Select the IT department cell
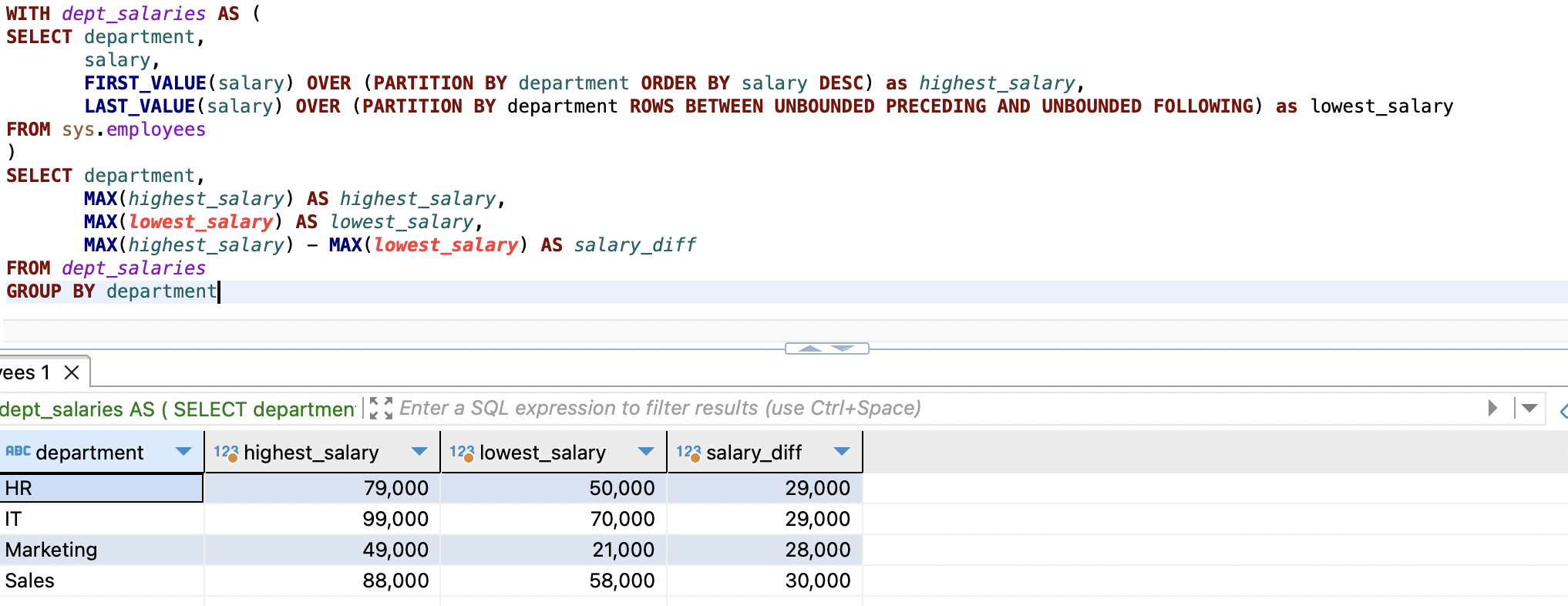The image size is (1568, 606). click(101, 519)
